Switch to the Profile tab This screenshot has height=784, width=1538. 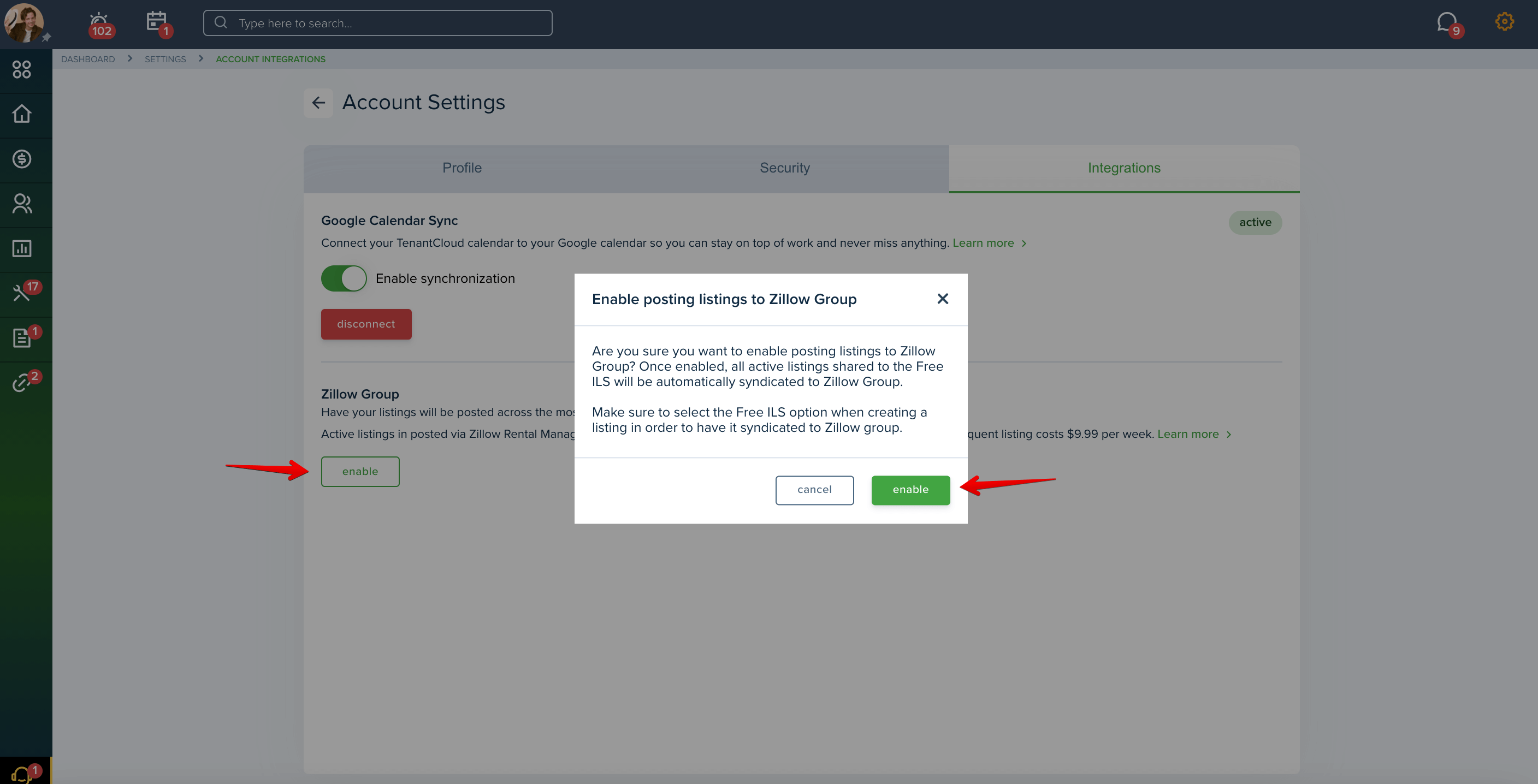pyautogui.click(x=462, y=168)
